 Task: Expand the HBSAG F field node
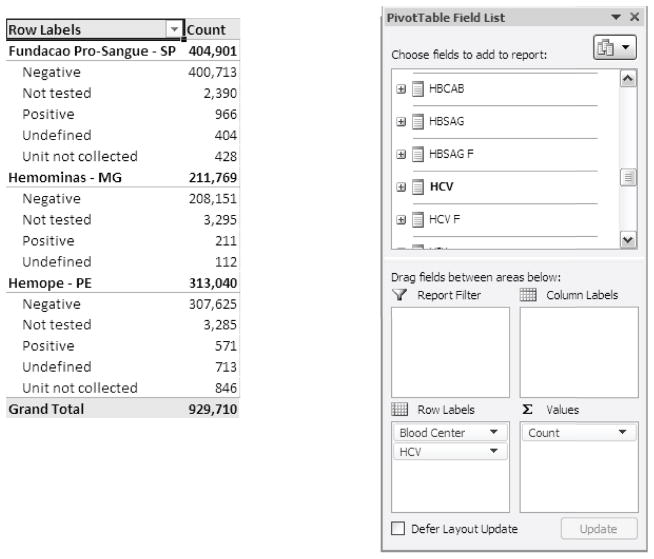400,153
